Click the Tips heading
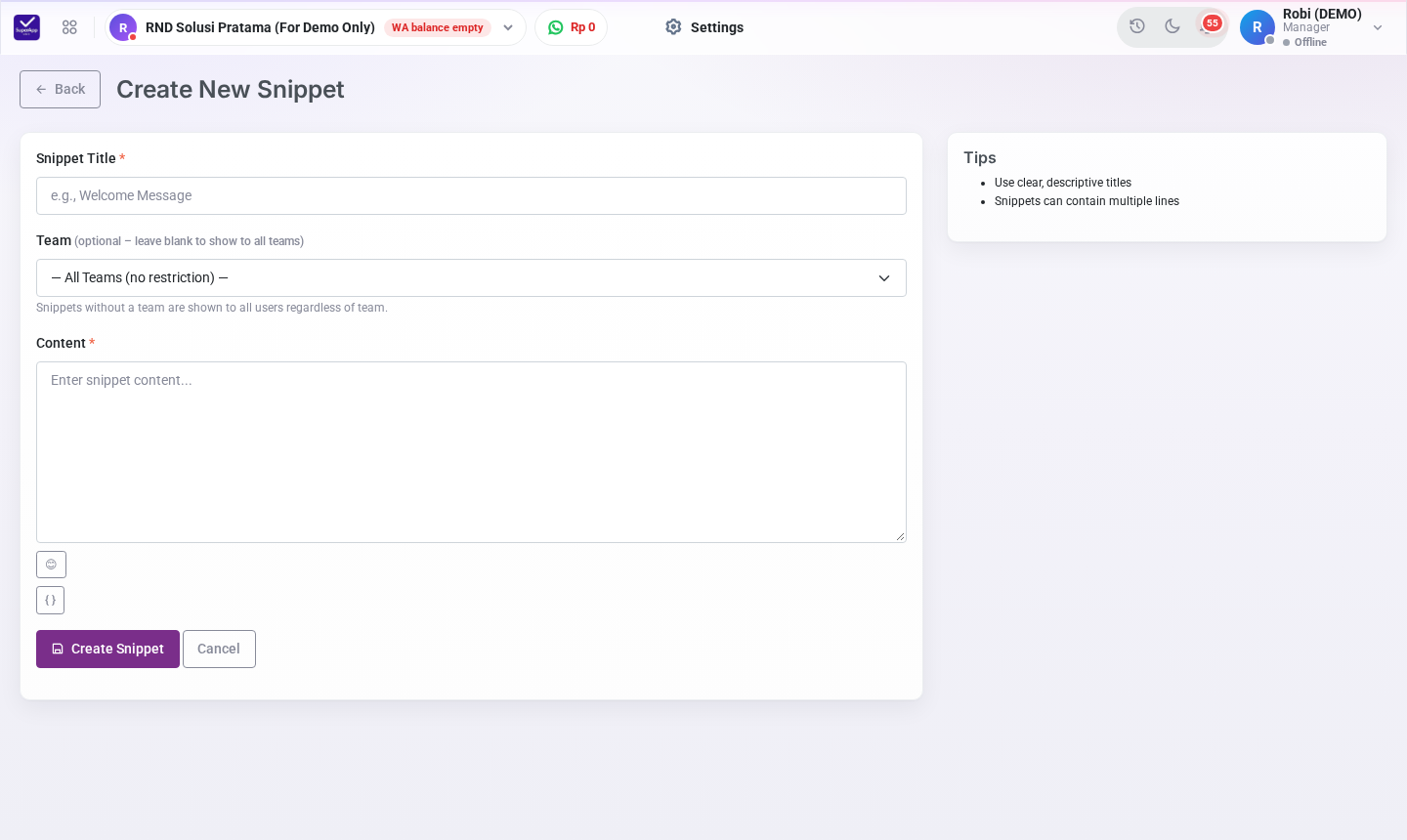The height and width of the screenshot is (840, 1407). tap(980, 157)
